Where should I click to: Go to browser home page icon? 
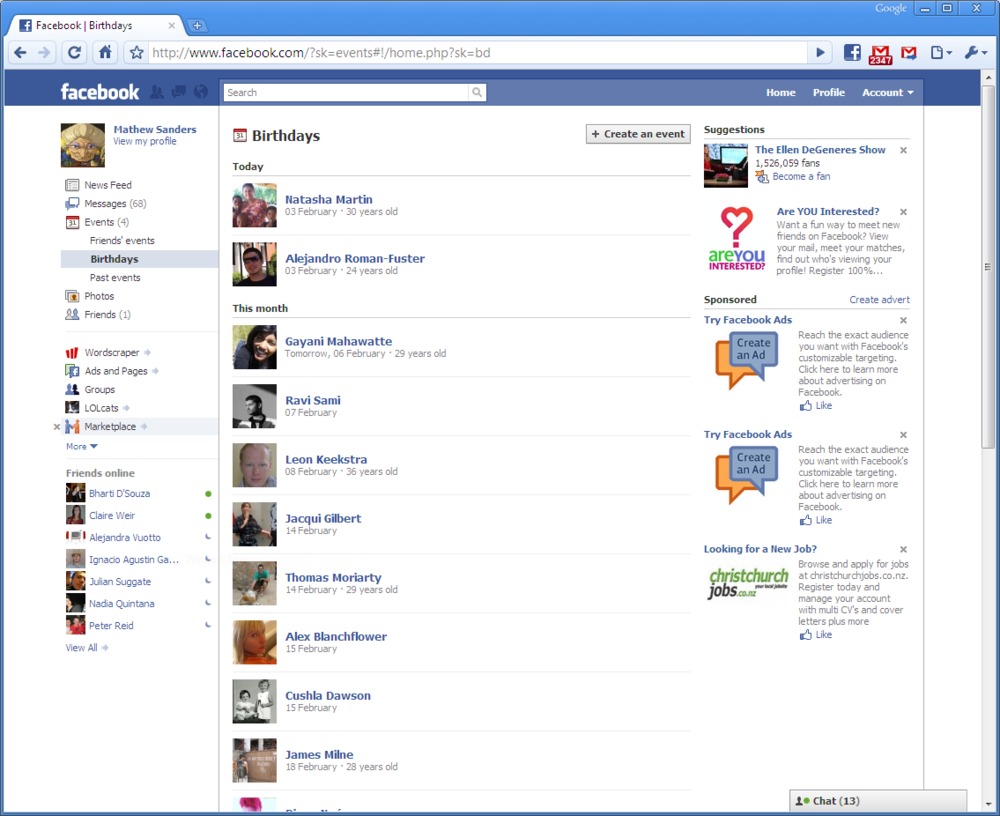coord(105,53)
